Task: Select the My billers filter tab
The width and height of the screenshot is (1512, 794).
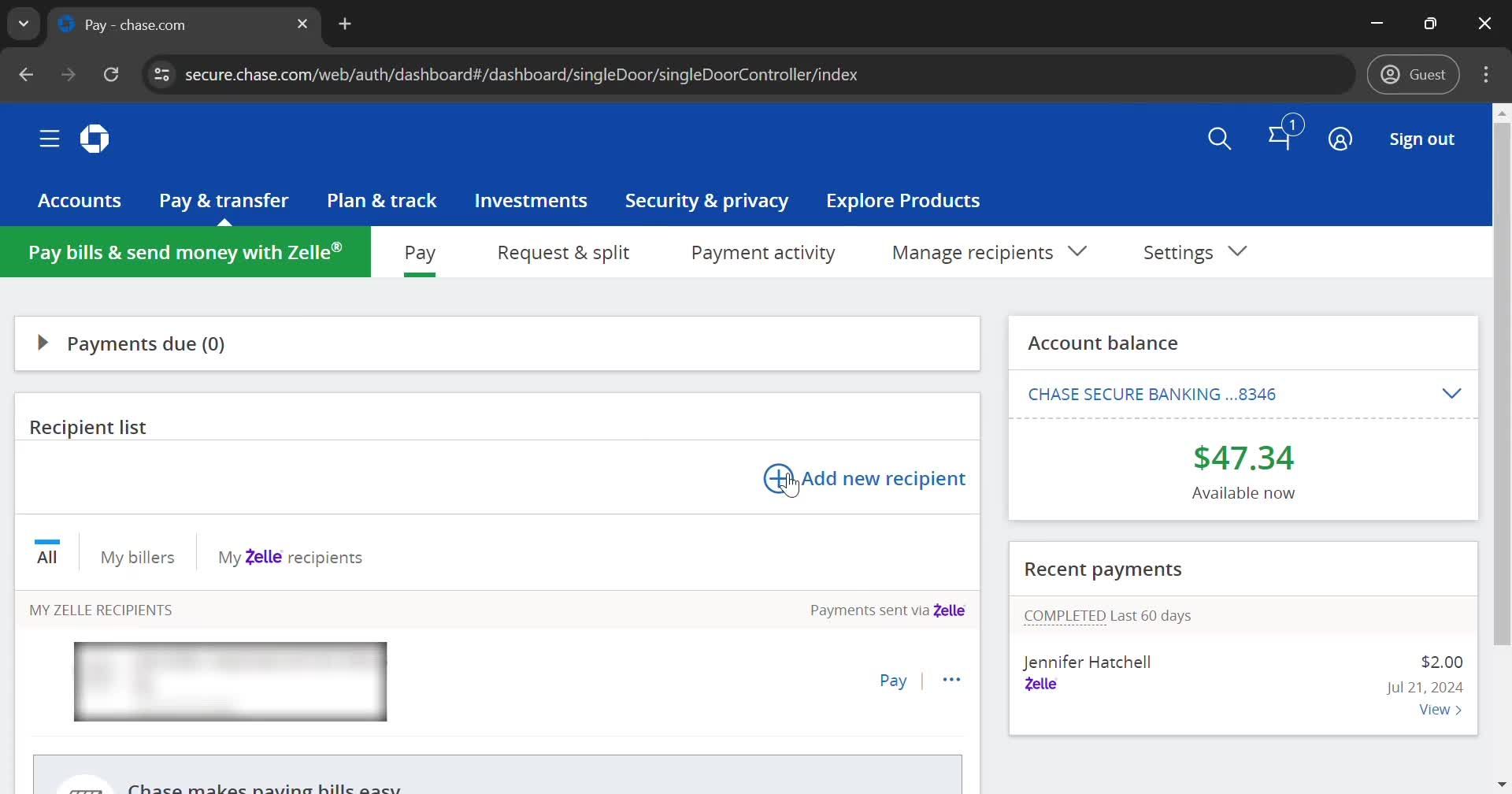Action: [138, 556]
